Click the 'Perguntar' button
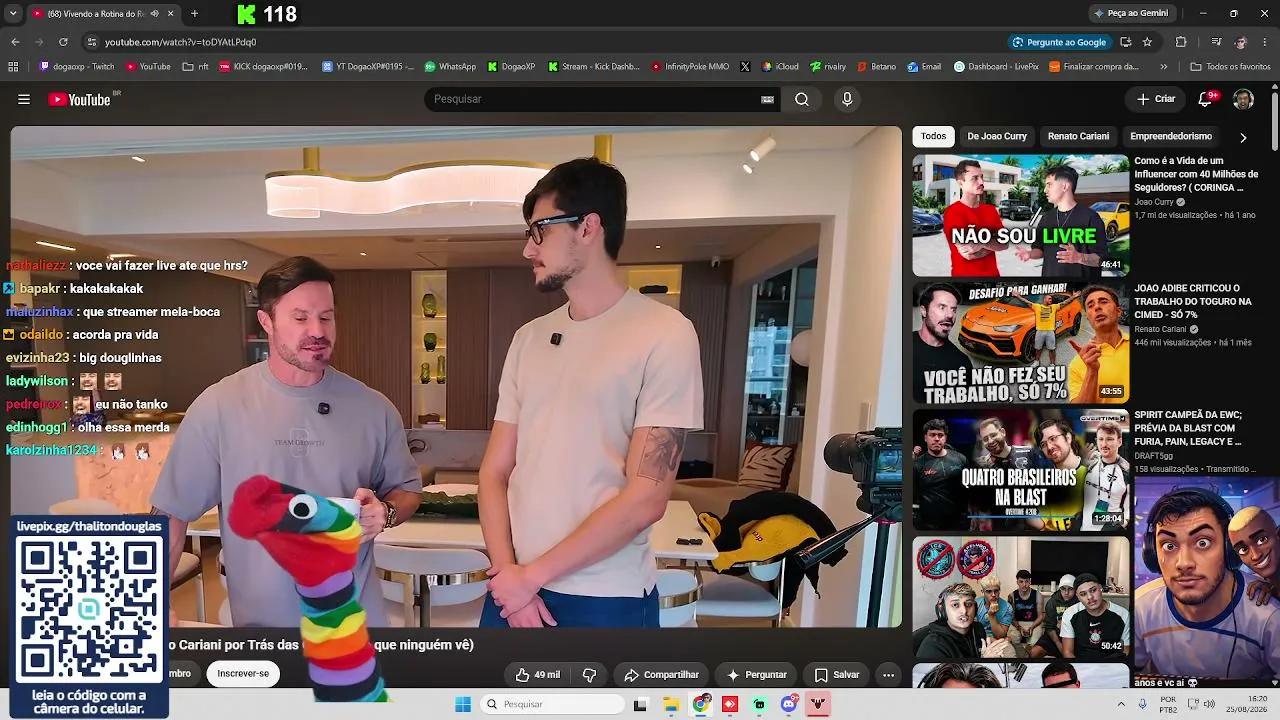The width and height of the screenshot is (1280, 720). point(757,675)
